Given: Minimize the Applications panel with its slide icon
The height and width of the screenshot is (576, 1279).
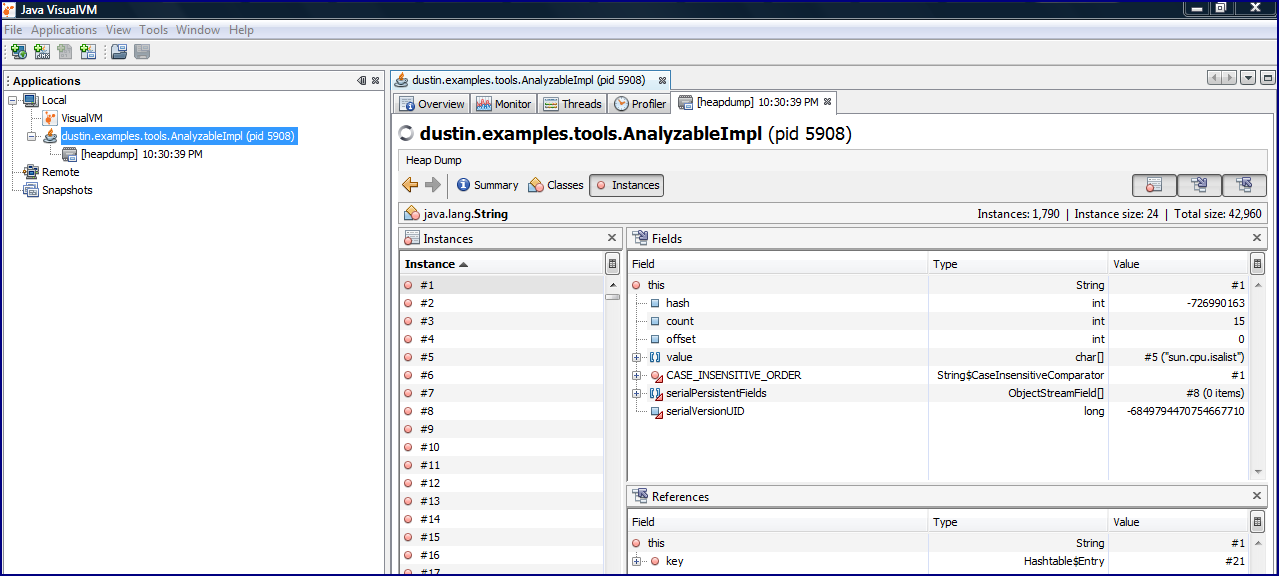Looking at the screenshot, I should [362, 81].
